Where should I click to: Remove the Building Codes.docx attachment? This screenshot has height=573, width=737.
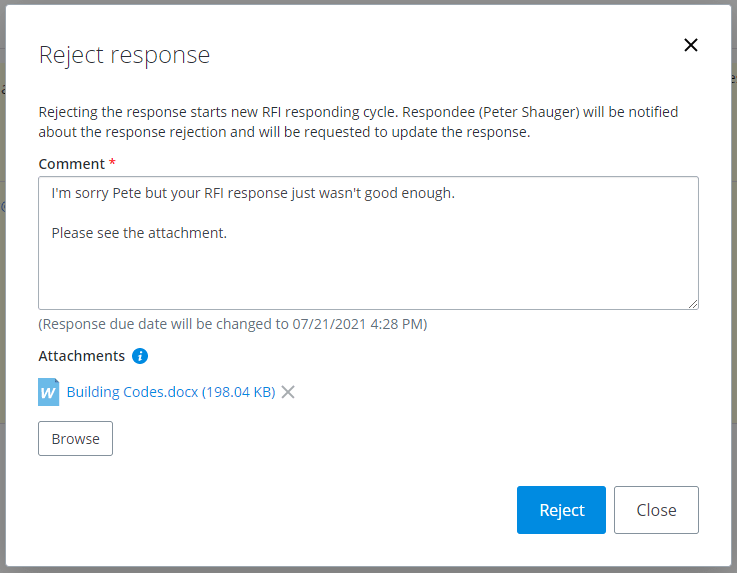pos(288,392)
